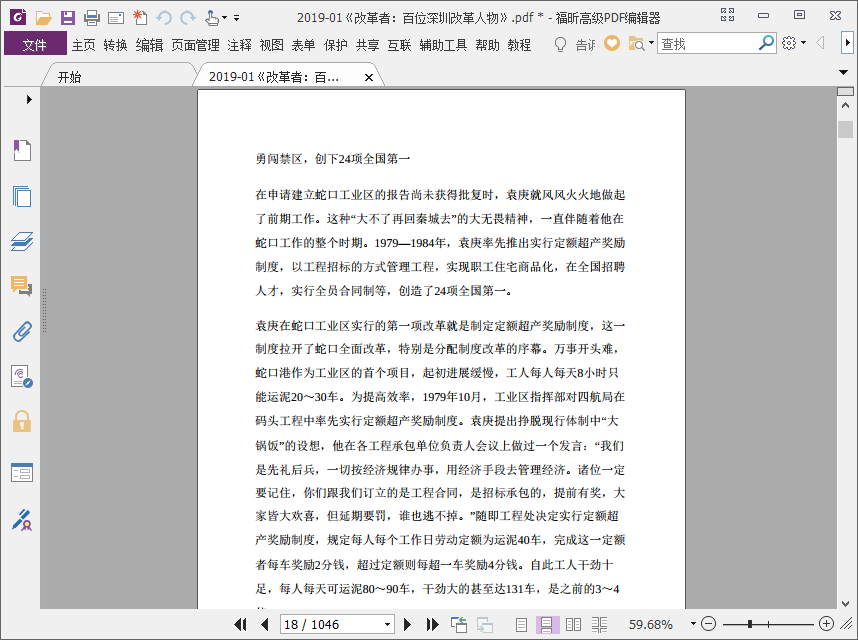Go to the next page
The height and width of the screenshot is (640, 858).
[x=407, y=624]
